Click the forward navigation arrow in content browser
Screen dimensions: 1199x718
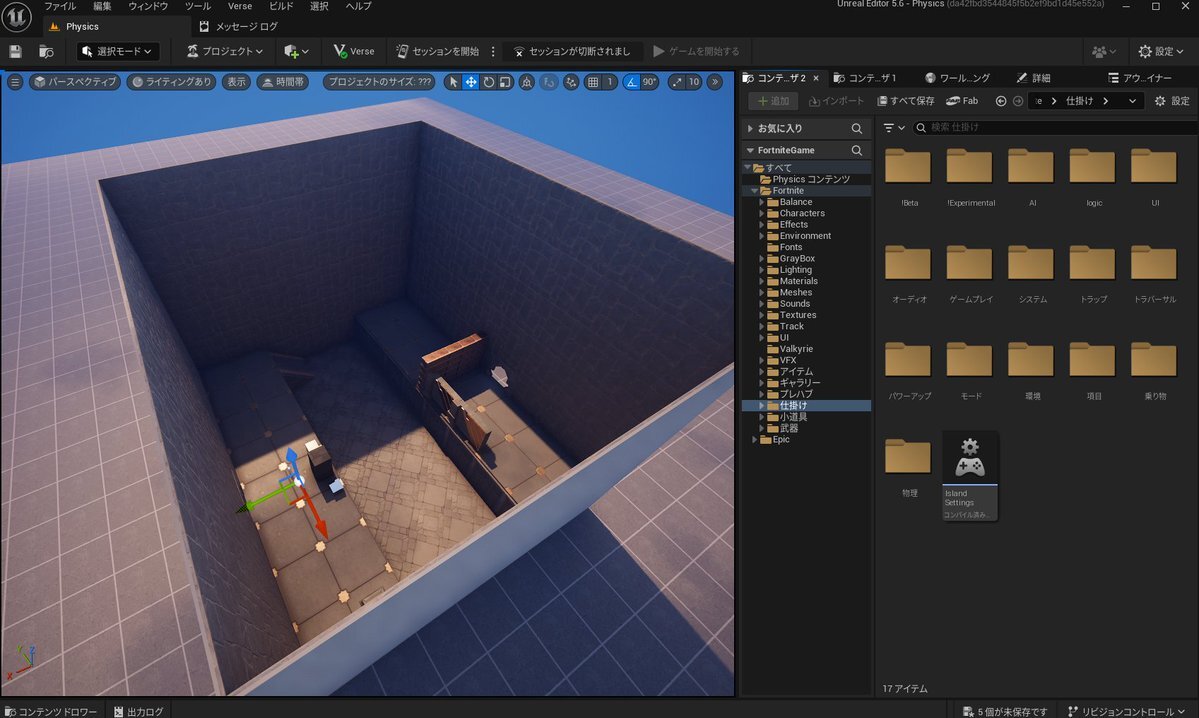coord(1018,101)
